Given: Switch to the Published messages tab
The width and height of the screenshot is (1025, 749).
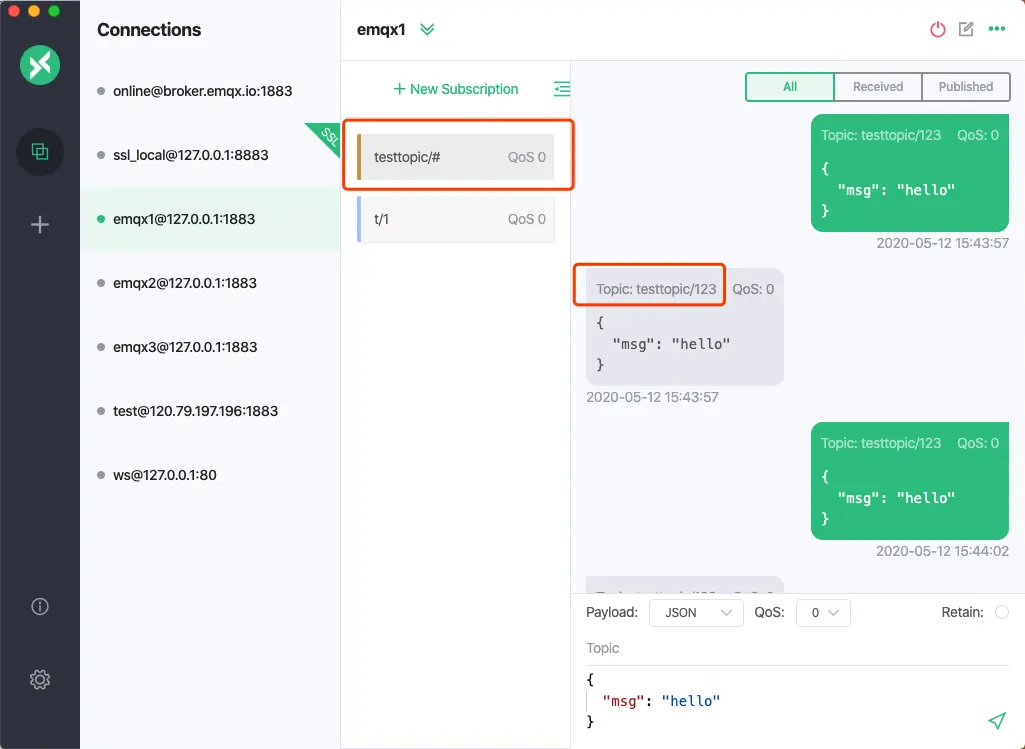Looking at the screenshot, I should [x=965, y=87].
